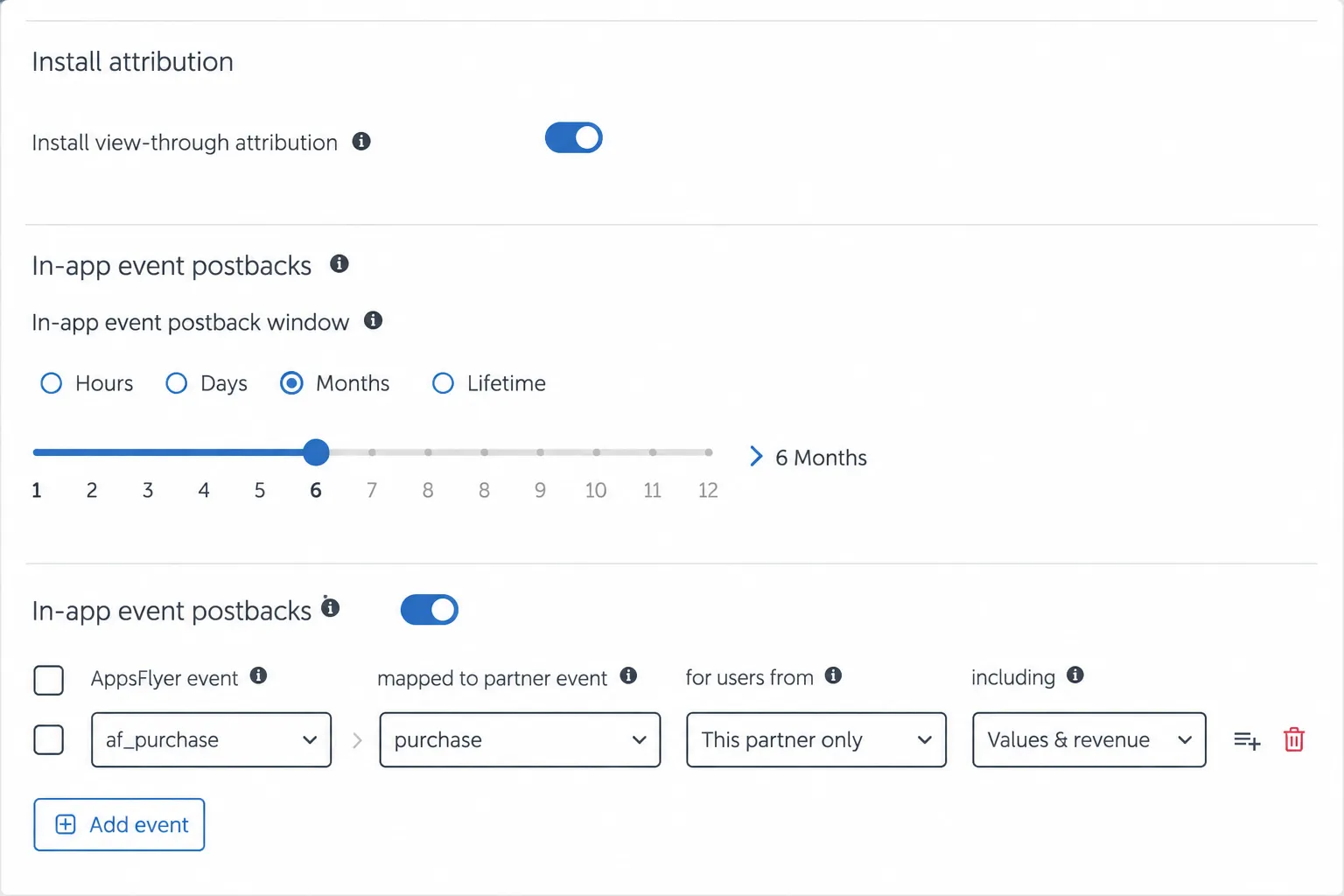Check the af_purchase row checkbox
The image size is (1344, 896).
pyautogui.click(x=49, y=739)
